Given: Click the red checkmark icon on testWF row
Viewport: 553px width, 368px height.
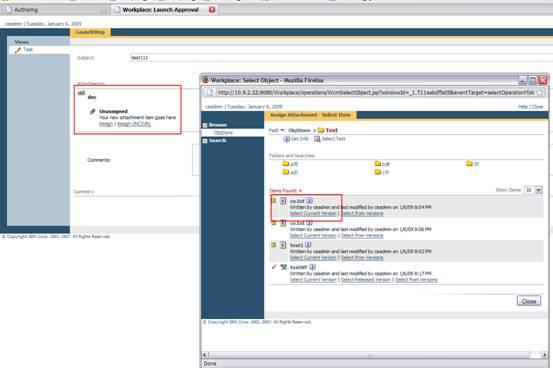Looking at the screenshot, I should [x=274, y=267].
